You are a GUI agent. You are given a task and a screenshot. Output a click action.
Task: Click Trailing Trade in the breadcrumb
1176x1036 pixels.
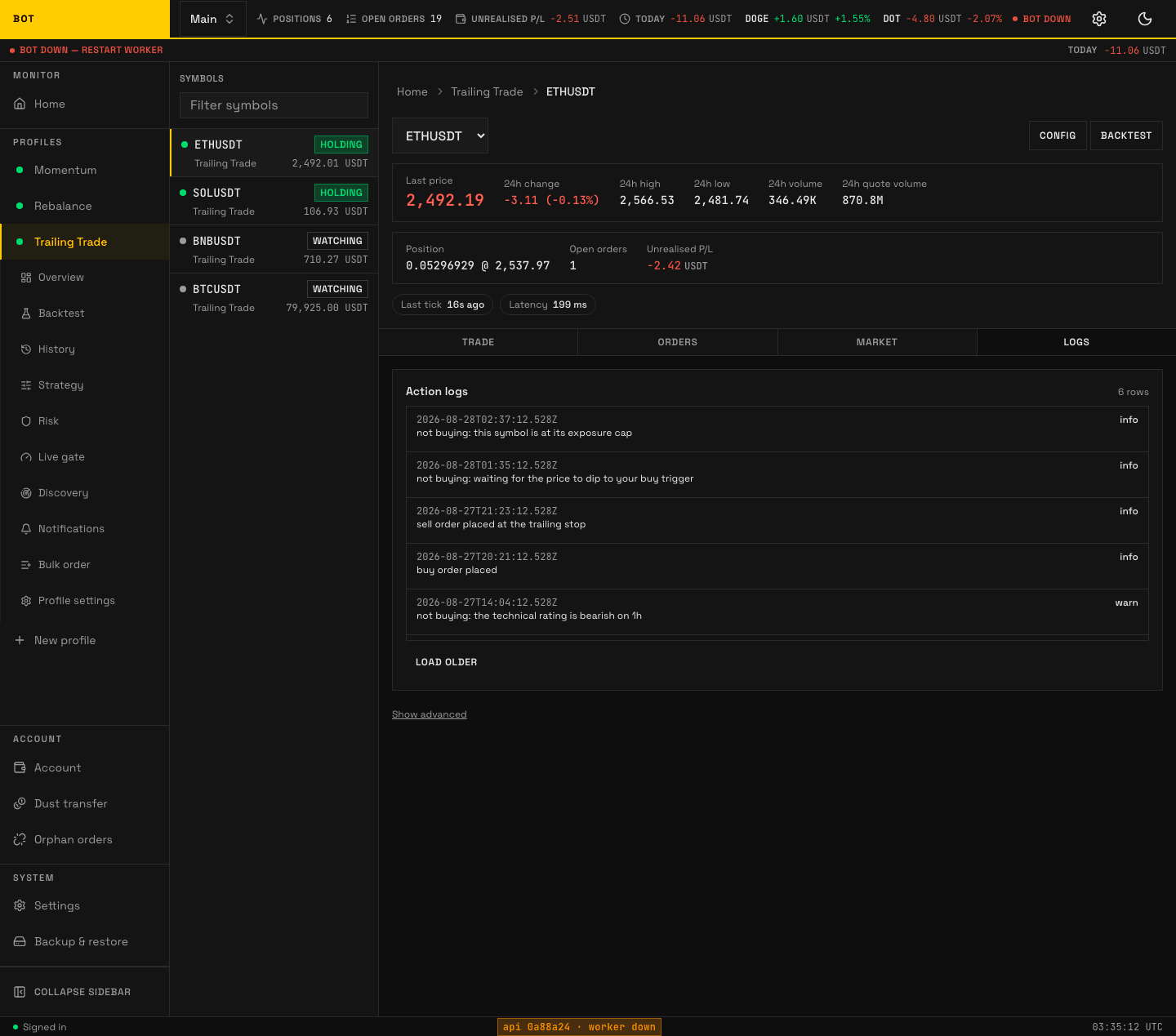click(487, 91)
